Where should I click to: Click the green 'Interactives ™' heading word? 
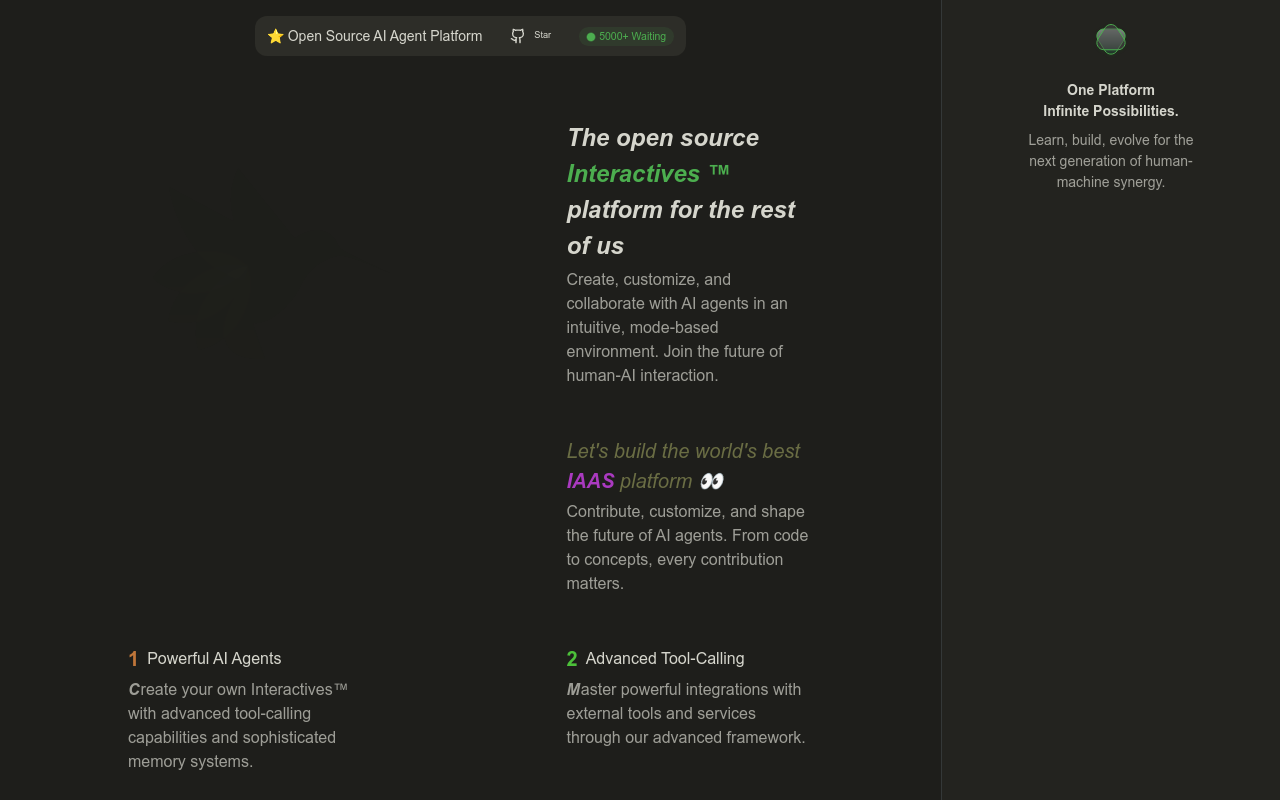(x=648, y=173)
